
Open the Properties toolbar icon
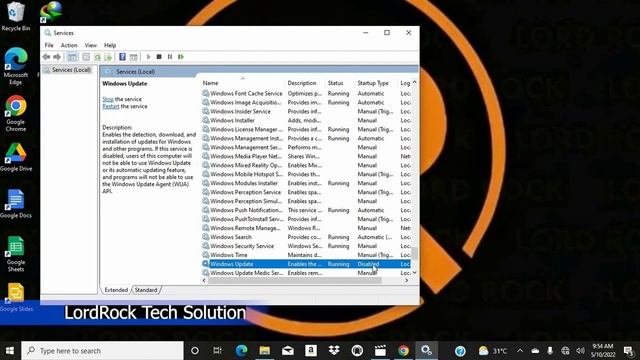pos(86,57)
